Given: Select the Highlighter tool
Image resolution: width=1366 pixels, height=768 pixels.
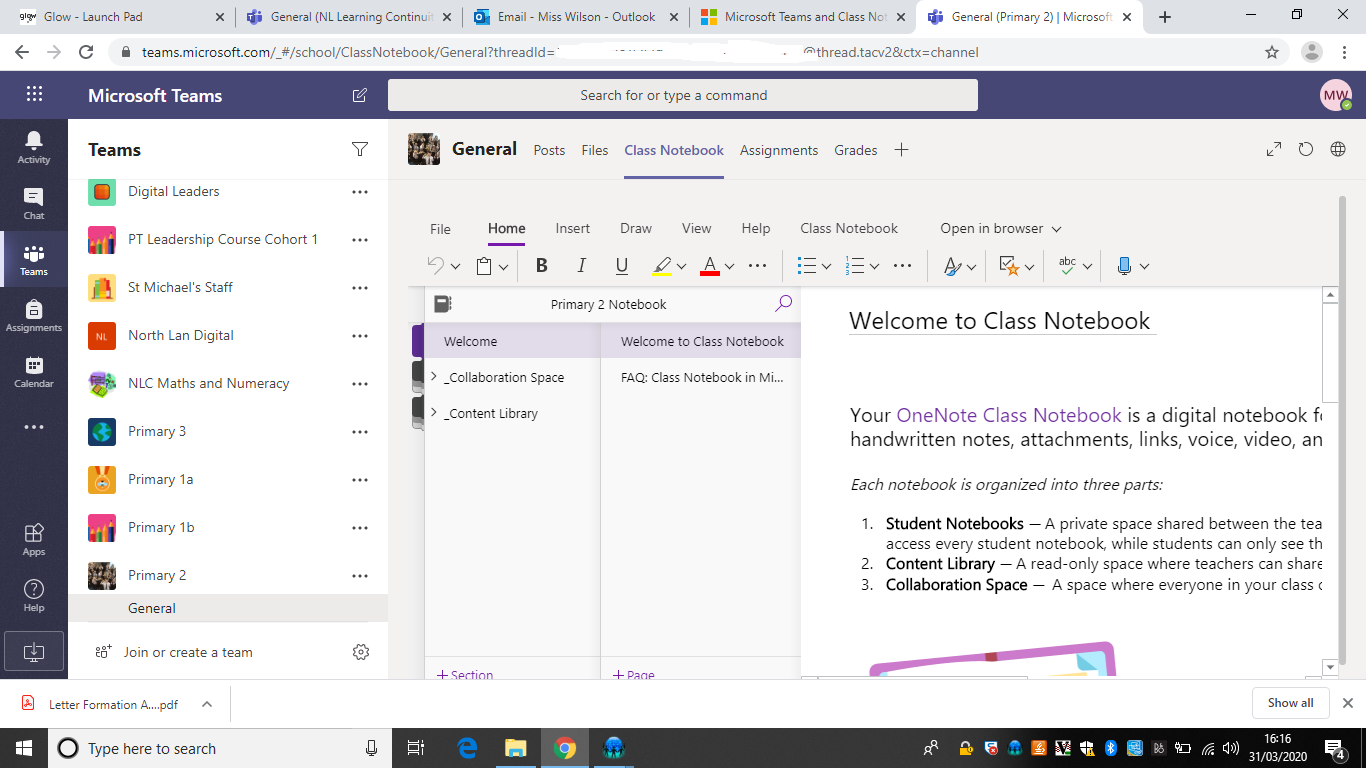Looking at the screenshot, I should (662, 265).
